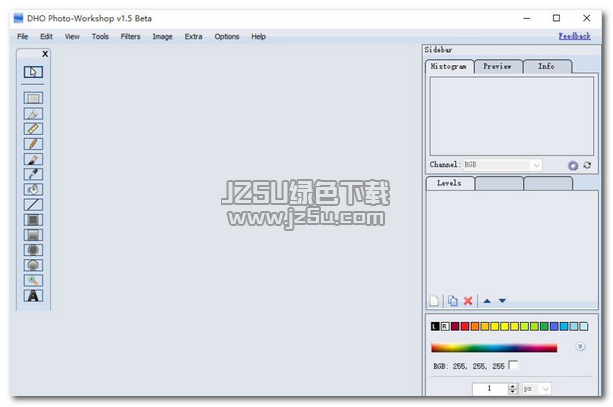Select the ruler measure tool
Image resolution: width=613 pixels, height=407 pixels.
[x=33, y=129]
